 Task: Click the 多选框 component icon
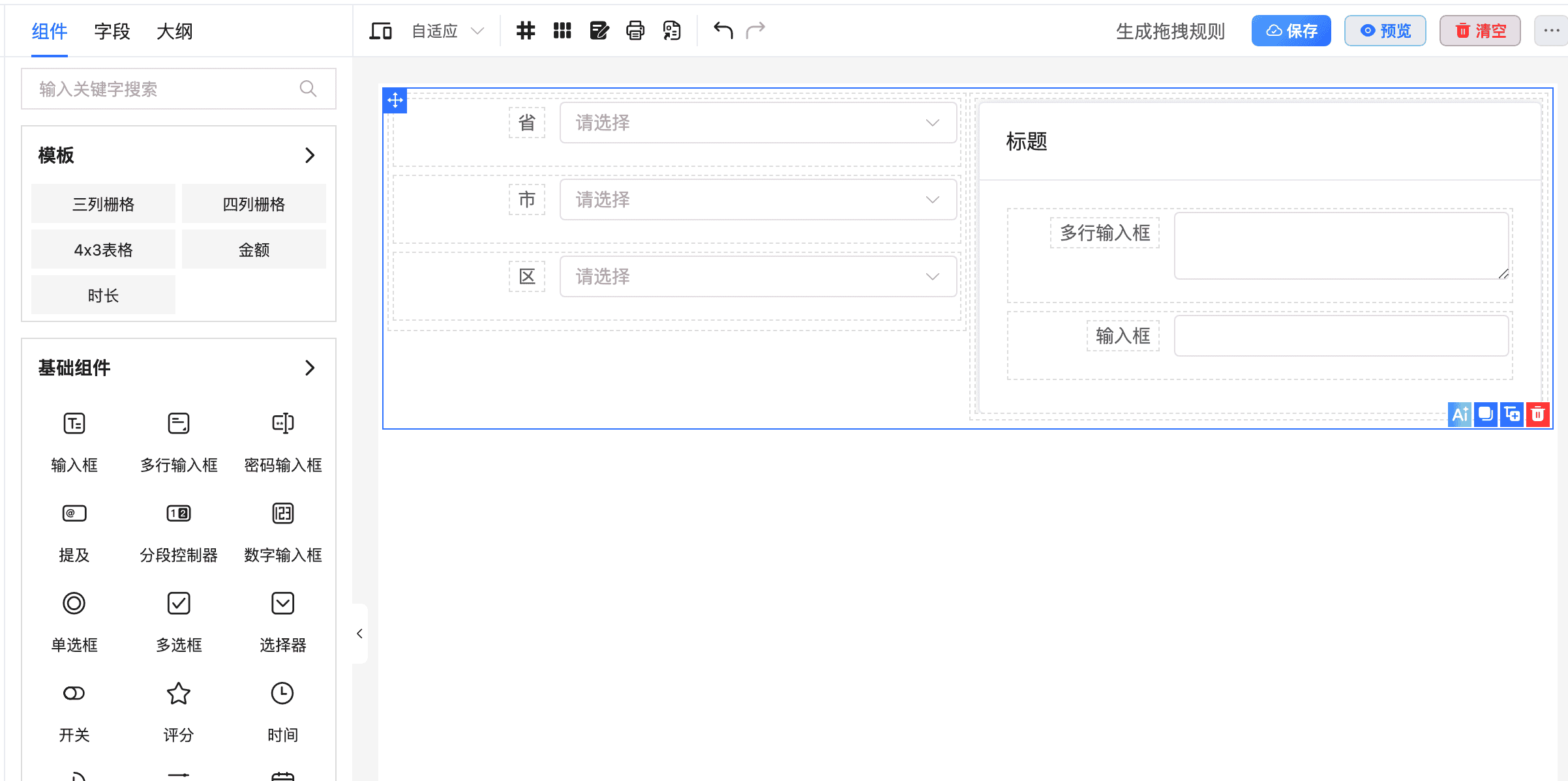coord(179,604)
